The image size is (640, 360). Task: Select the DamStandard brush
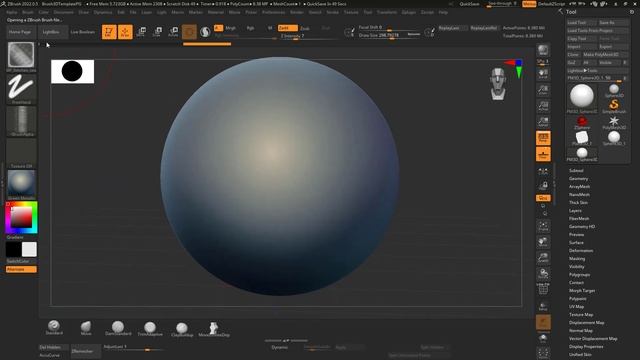click(118, 328)
